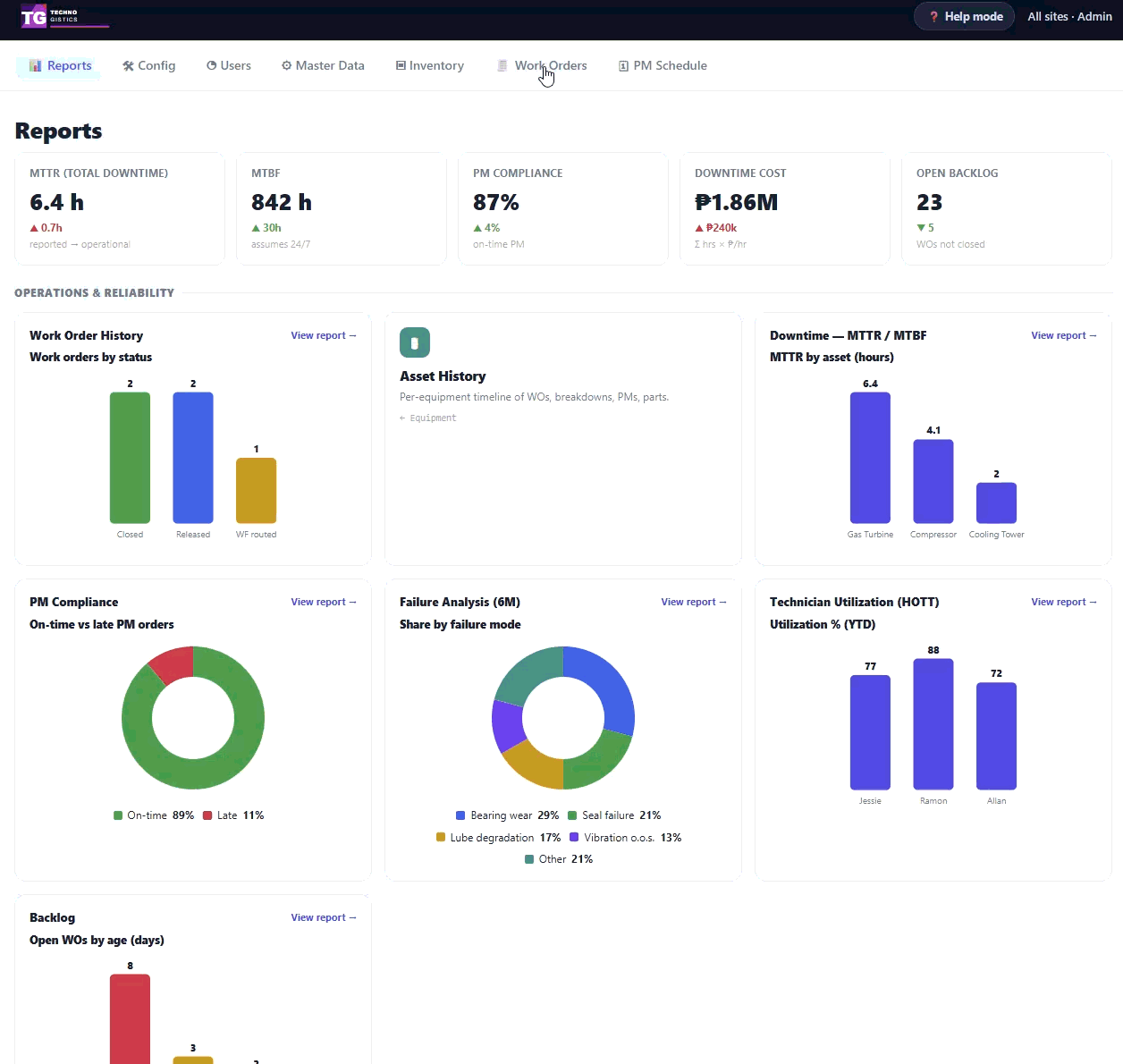The image size is (1123, 1064).
Task: Click the Bearing wear legend color swatch
Action: pos(460,815)
